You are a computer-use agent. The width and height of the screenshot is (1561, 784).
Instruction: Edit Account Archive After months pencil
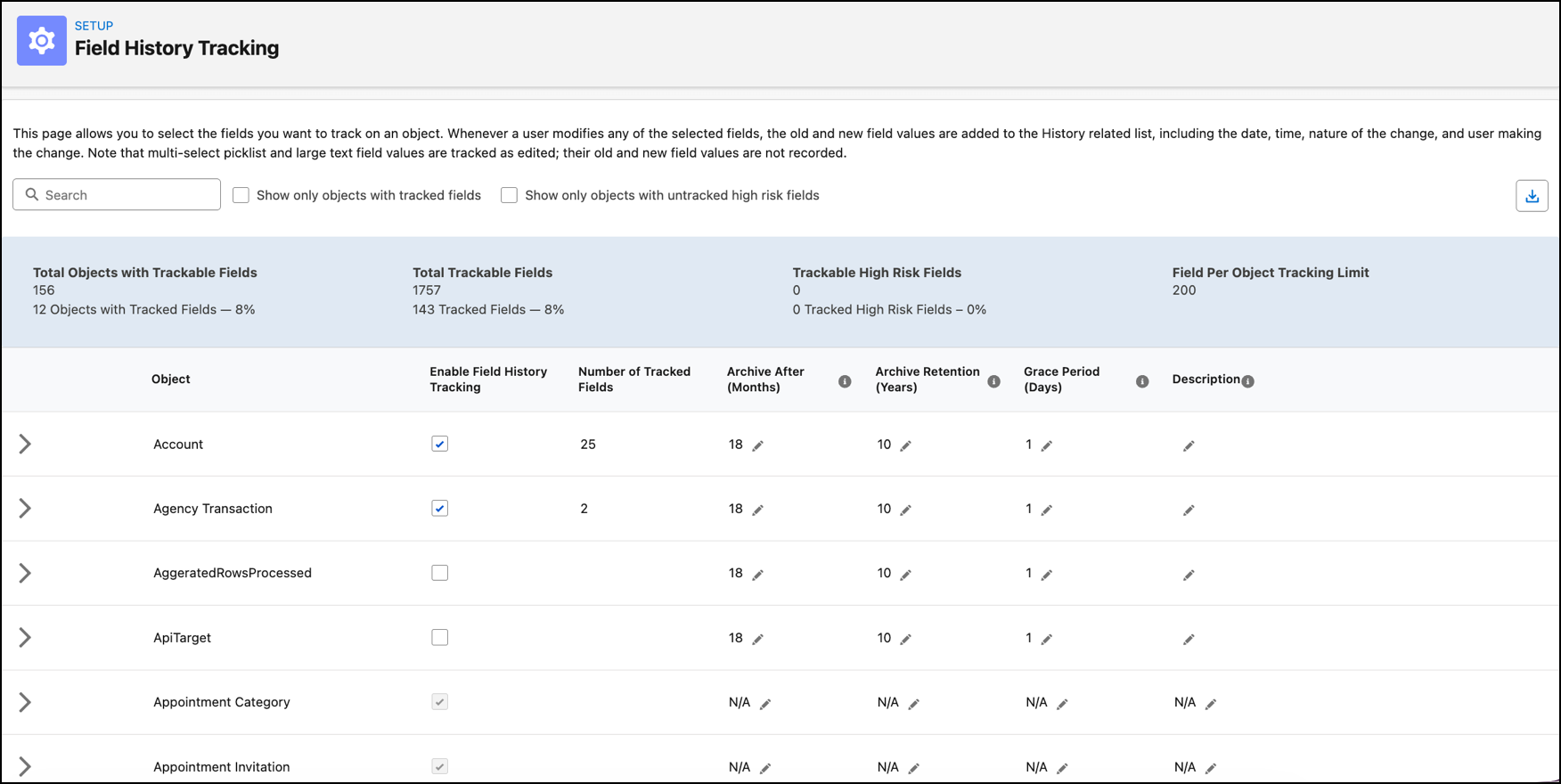[758, 445]
